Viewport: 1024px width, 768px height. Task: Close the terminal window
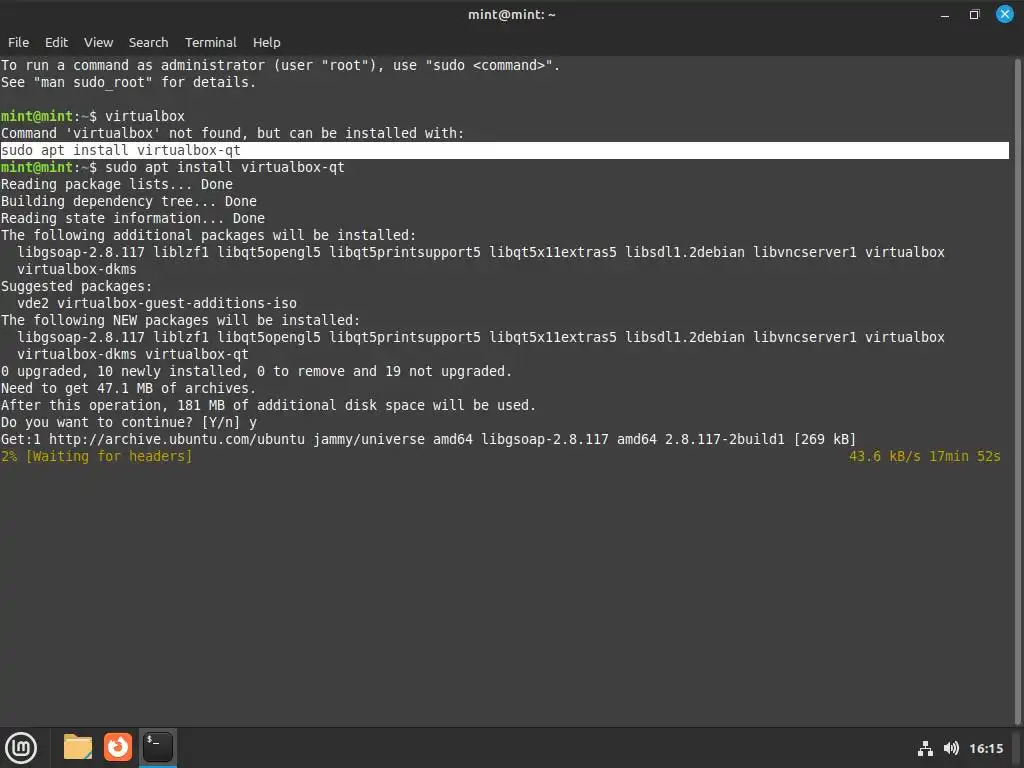(x=1004, y=14)
